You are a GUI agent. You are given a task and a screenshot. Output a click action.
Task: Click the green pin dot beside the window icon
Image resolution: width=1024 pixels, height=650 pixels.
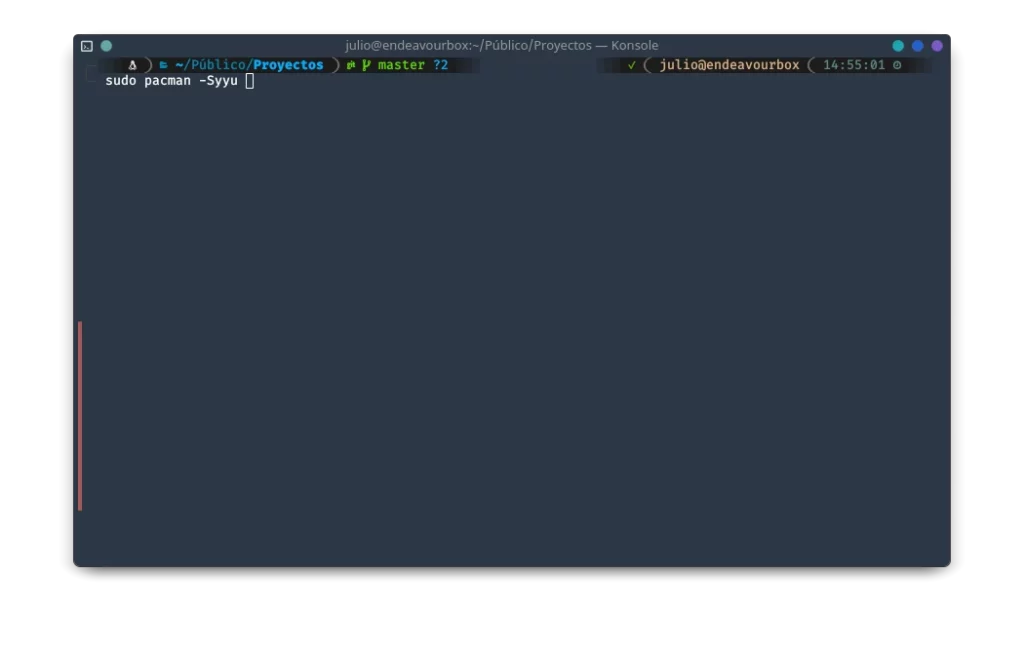click(x=106, y=46)
